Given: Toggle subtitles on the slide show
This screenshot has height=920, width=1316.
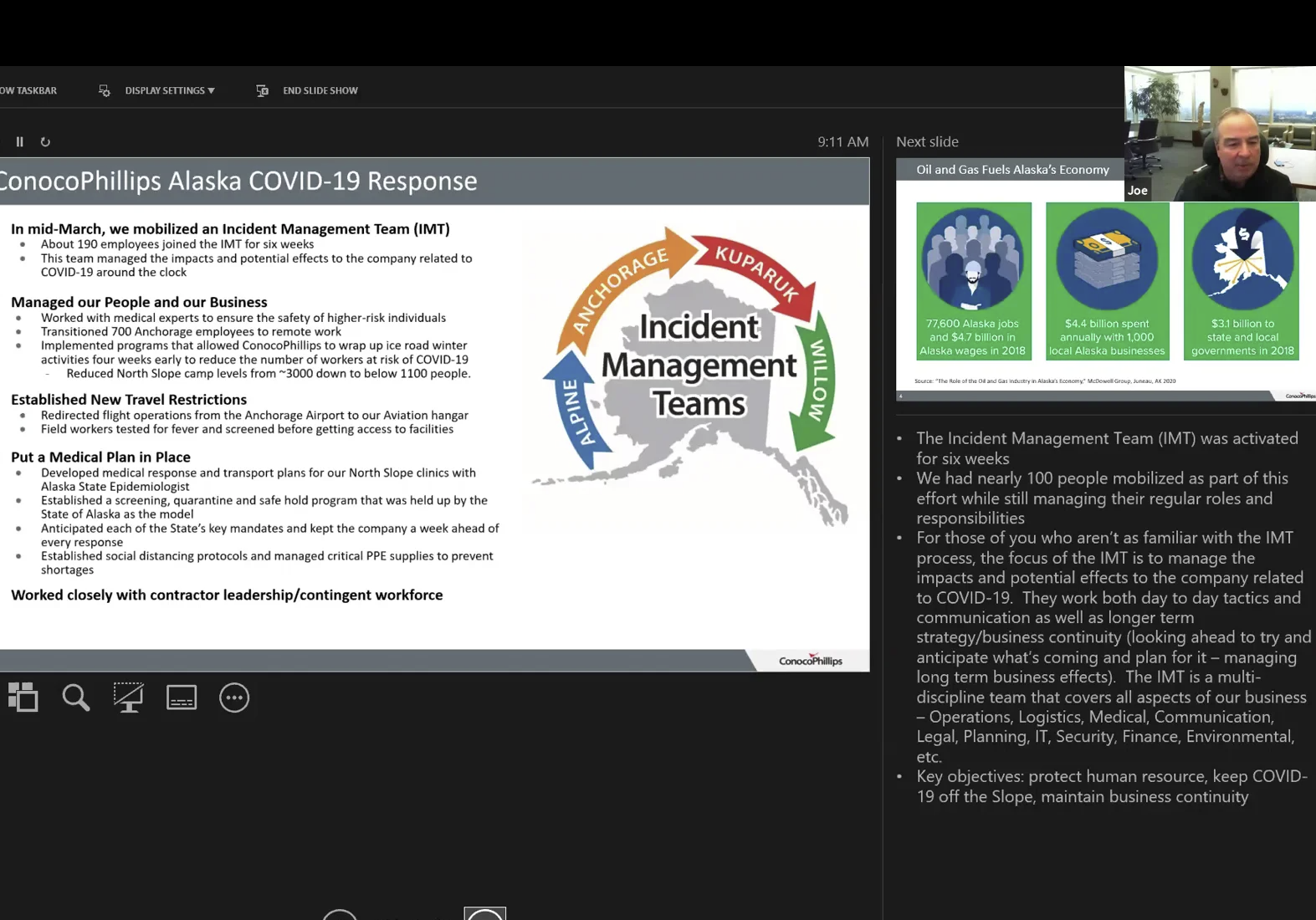Looking at the screenshot, I should [182, 698].
